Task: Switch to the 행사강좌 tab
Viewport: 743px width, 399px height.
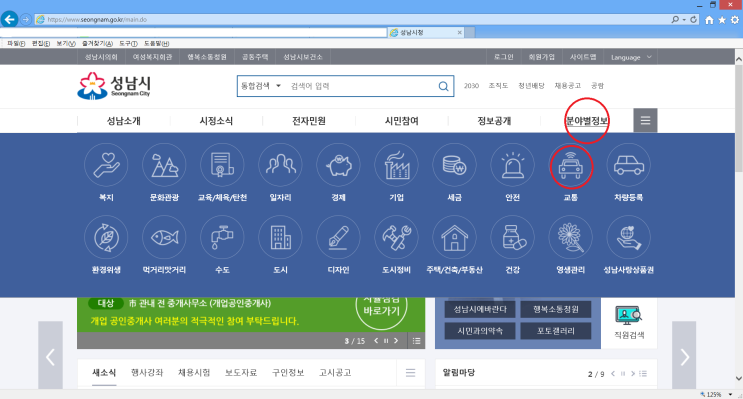Action: 147,372
